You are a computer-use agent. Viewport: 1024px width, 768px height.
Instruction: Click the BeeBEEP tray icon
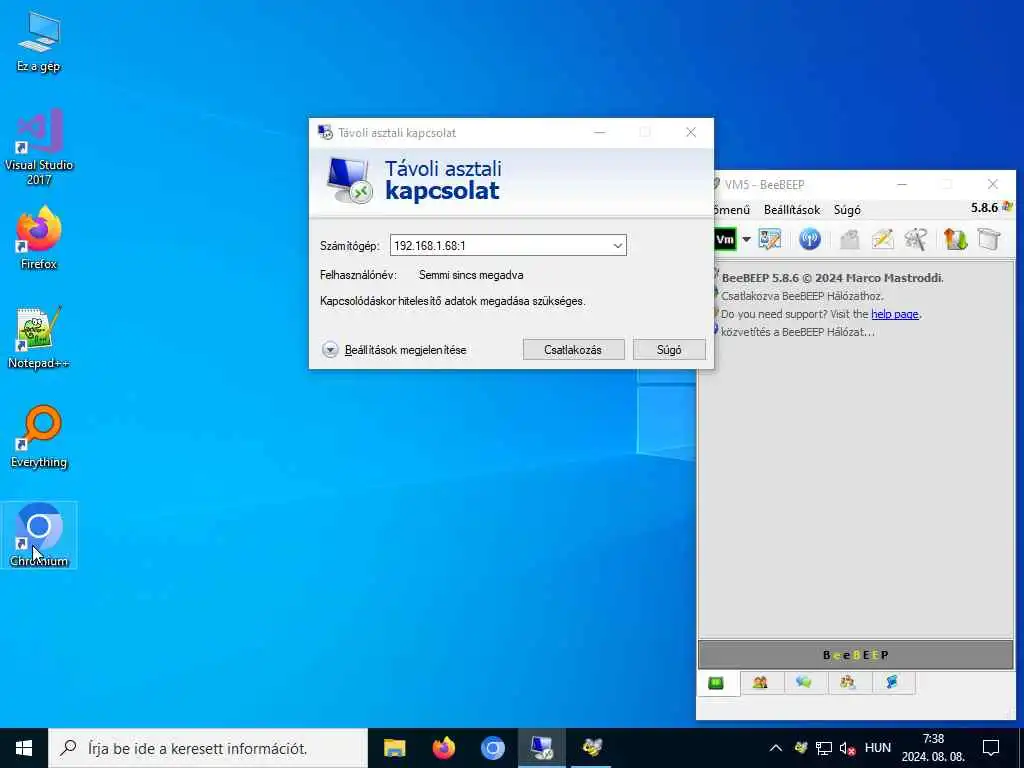point(801,748)
